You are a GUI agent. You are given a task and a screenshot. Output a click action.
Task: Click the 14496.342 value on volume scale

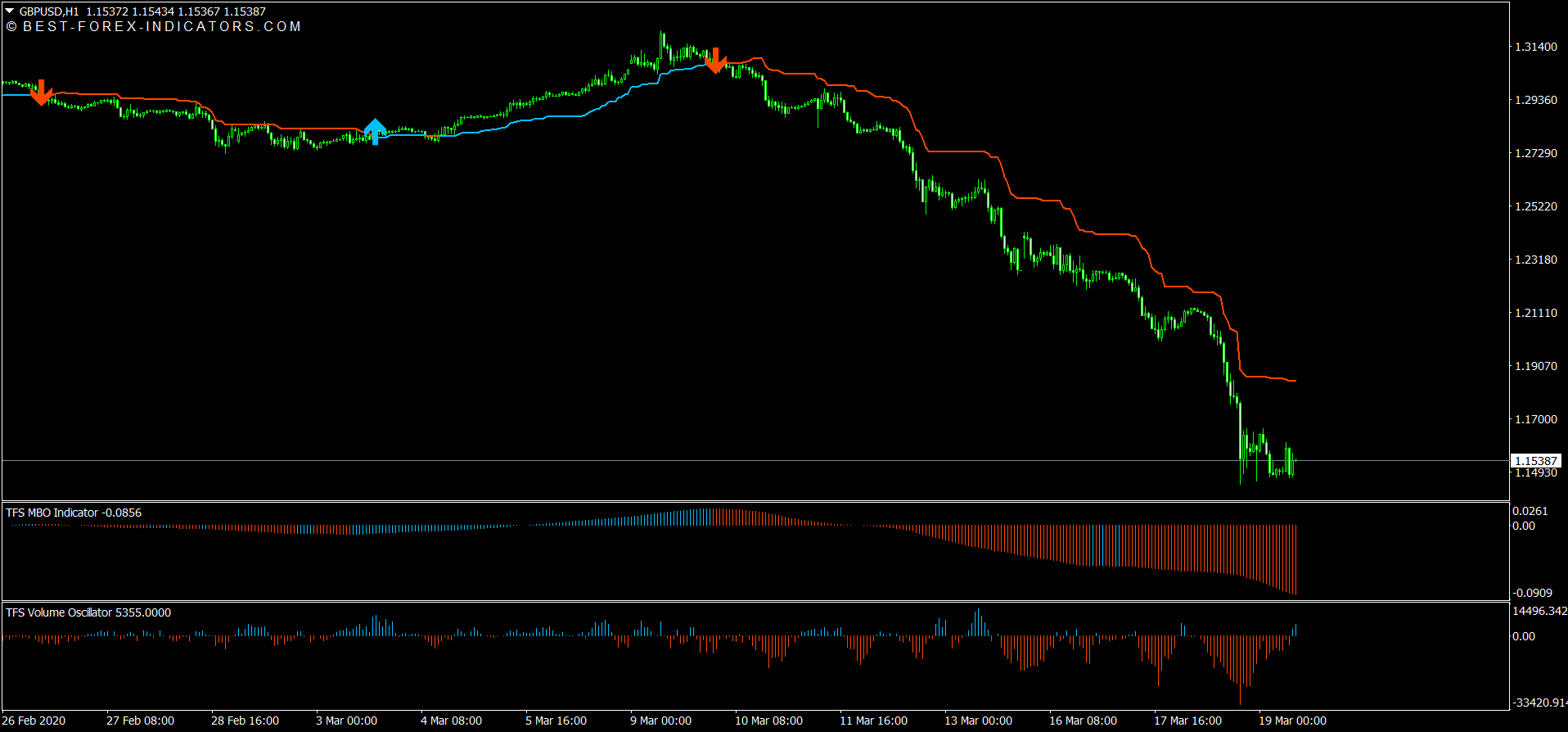1539,611
